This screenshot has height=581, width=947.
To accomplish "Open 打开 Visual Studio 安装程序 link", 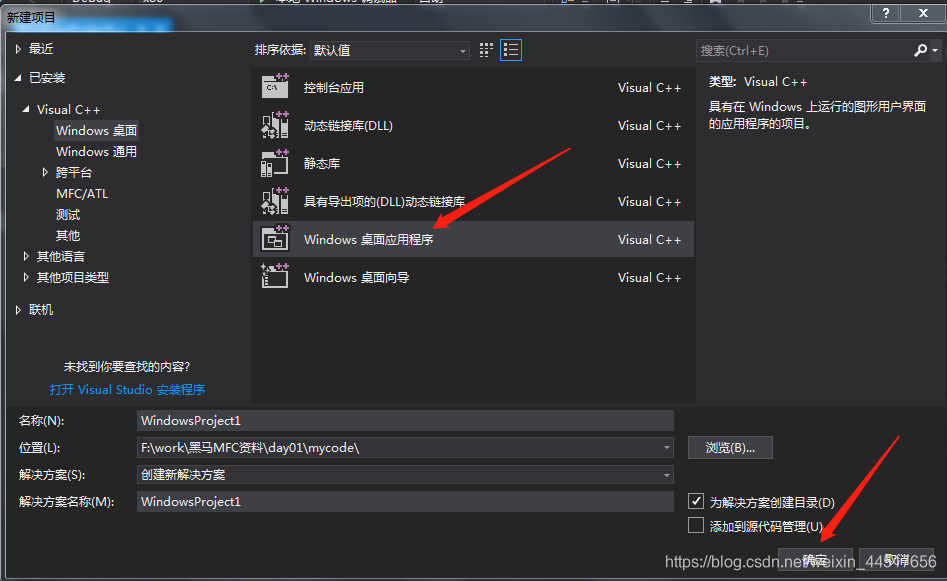I will [127, 390].
